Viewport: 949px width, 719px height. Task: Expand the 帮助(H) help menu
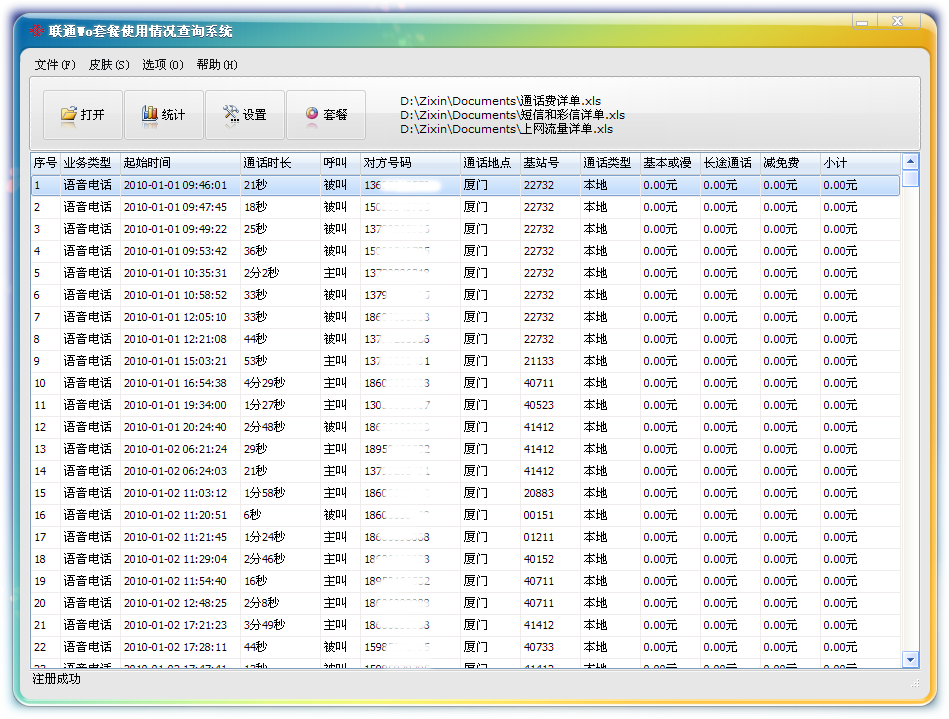point(217,65)
